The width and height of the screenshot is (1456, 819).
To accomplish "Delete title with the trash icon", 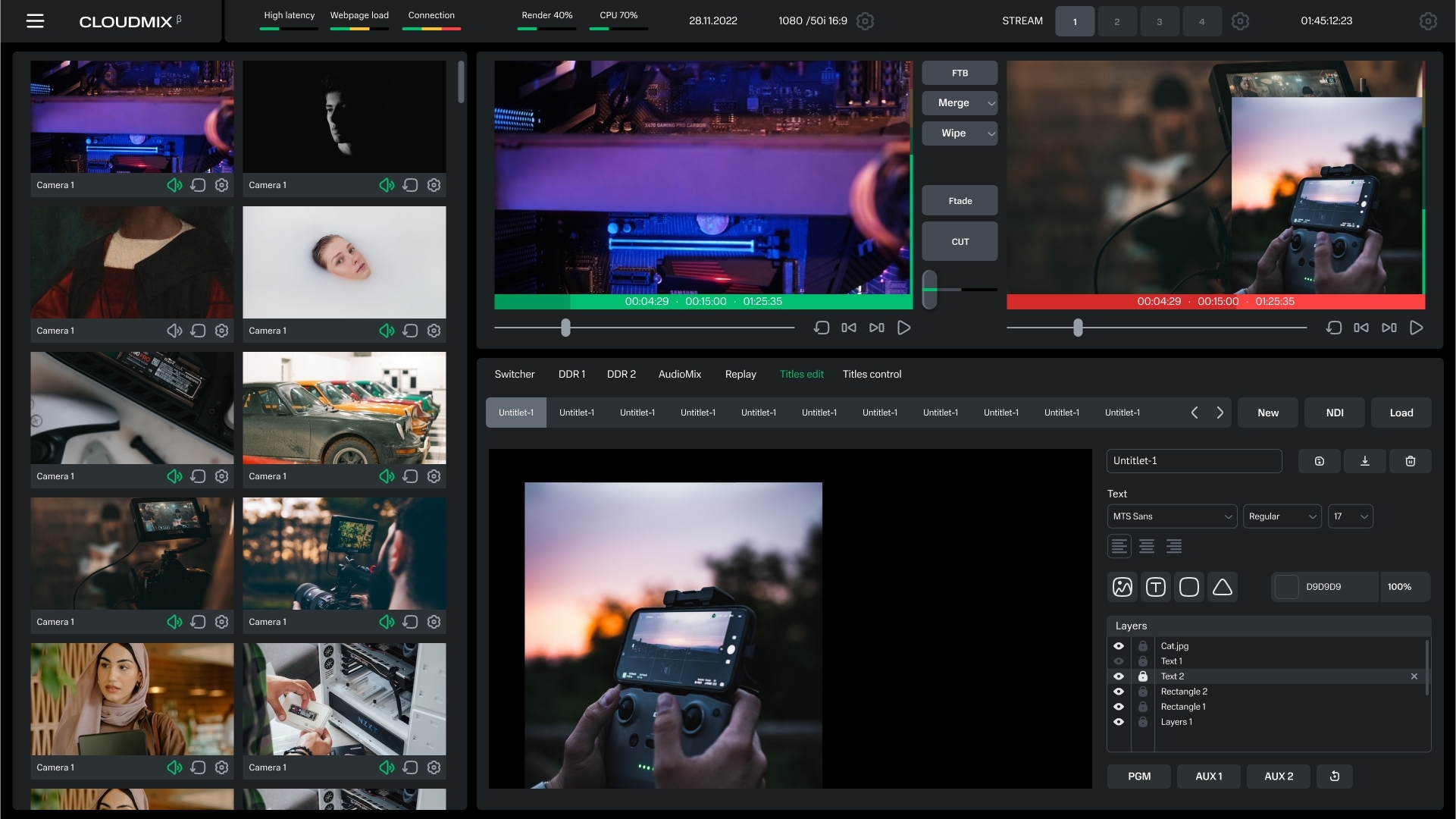I will point(1410,461).
